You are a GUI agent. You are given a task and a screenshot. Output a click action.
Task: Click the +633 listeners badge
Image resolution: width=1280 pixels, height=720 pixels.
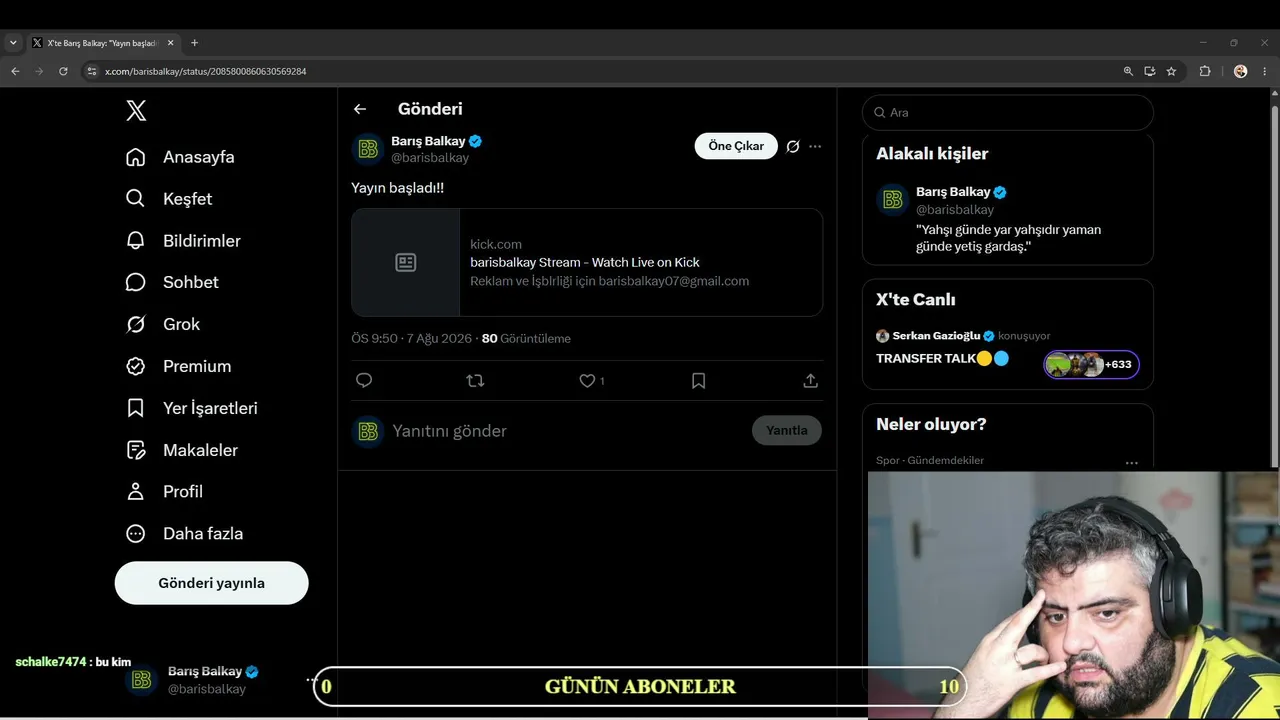[1092, 364]
